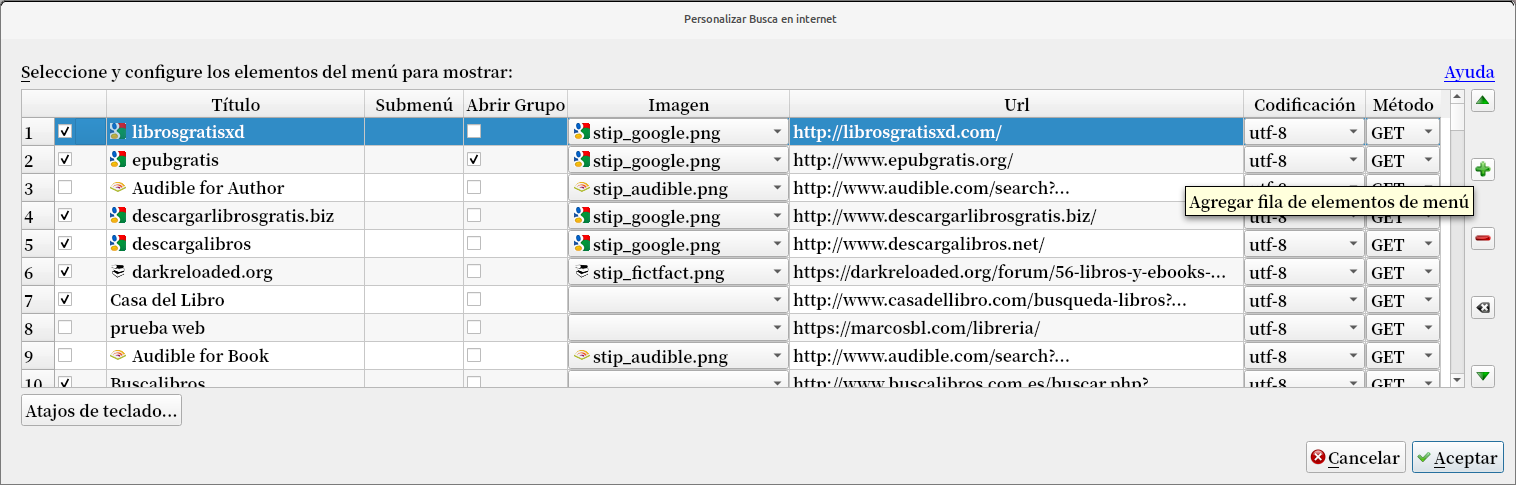Open the Imagen dropdown for Casa del Libro

coord(777,300)
